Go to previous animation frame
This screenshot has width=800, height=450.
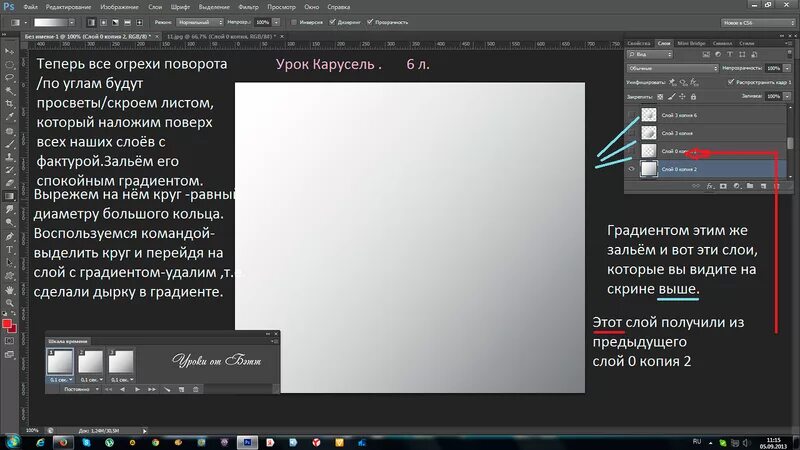point(122,389)
